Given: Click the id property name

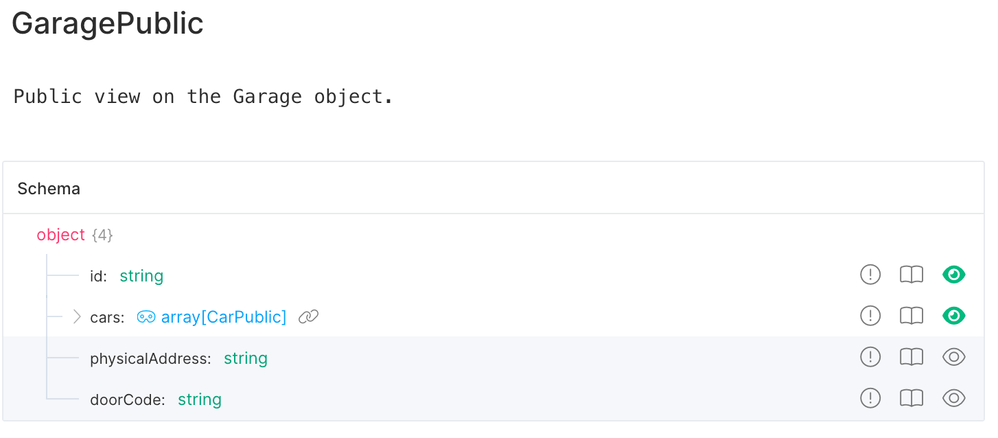Looking at the screenshot, I should (97, 276).
